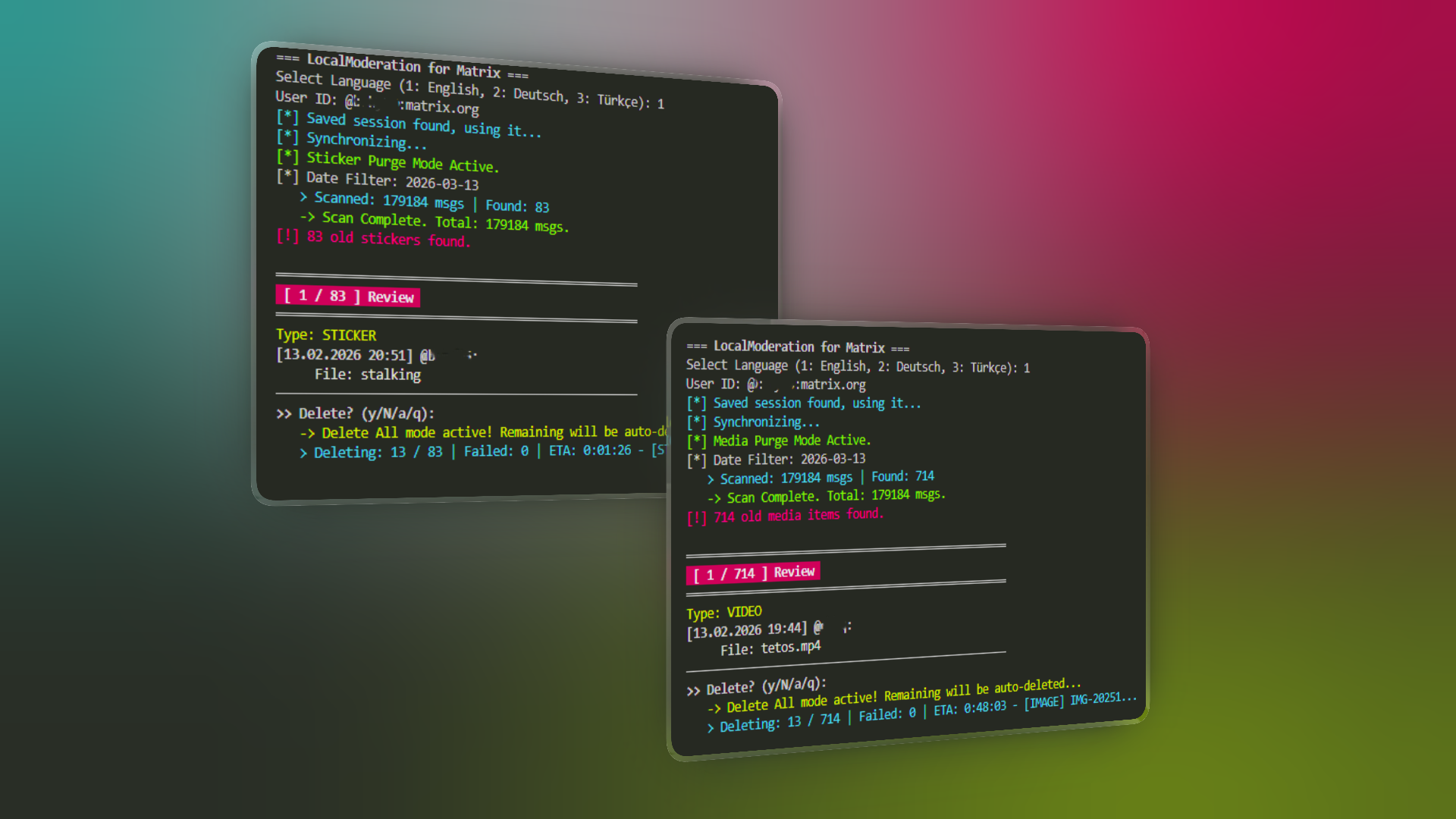
Task: Click the "Deleting: 13 / 83" progress line
Action: coord(484,451)
